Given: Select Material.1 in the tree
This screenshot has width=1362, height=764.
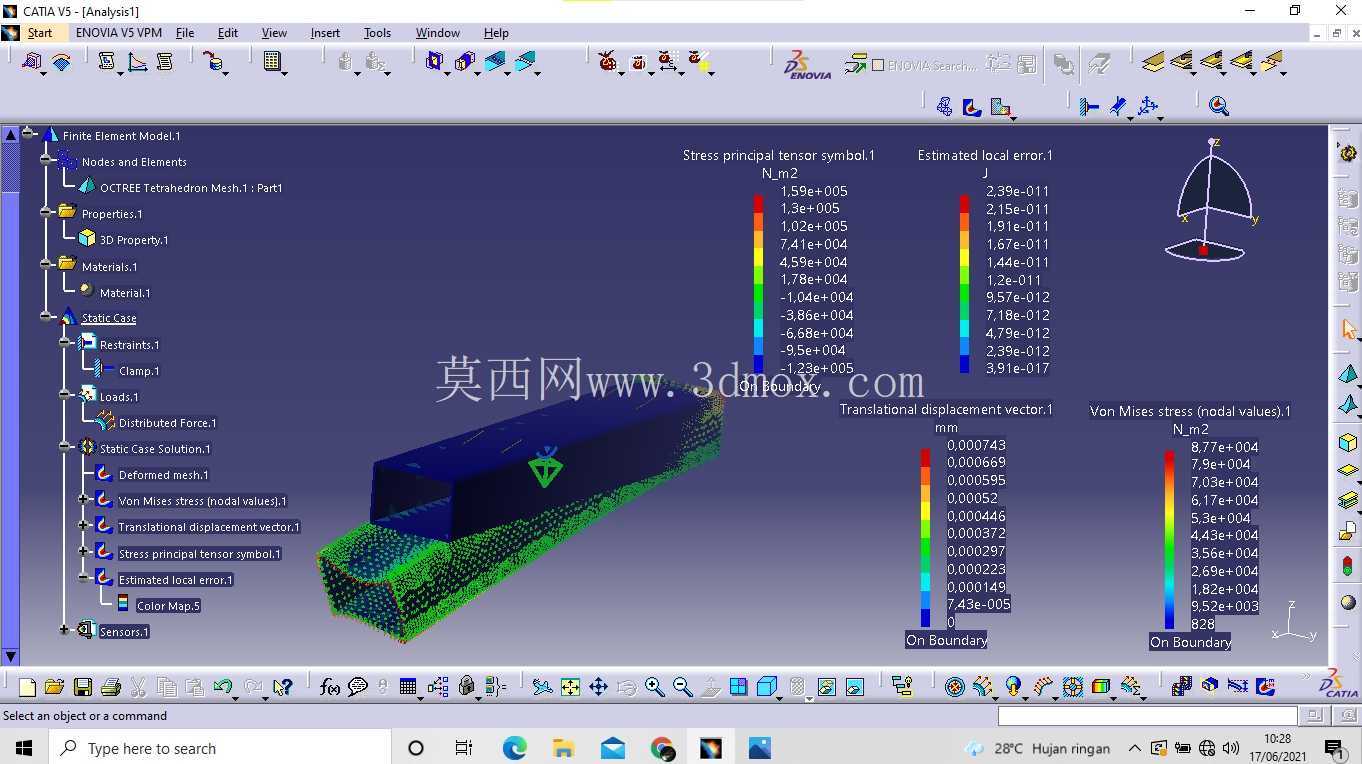Looking at the screenshot, I should [125, 293].
